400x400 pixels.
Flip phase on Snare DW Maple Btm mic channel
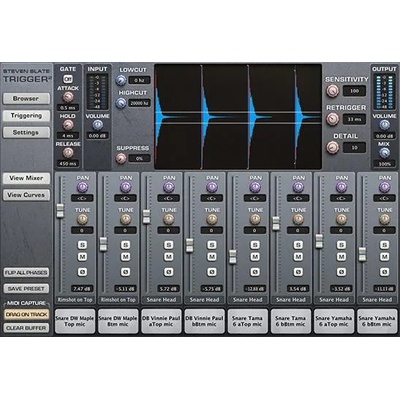125,272
